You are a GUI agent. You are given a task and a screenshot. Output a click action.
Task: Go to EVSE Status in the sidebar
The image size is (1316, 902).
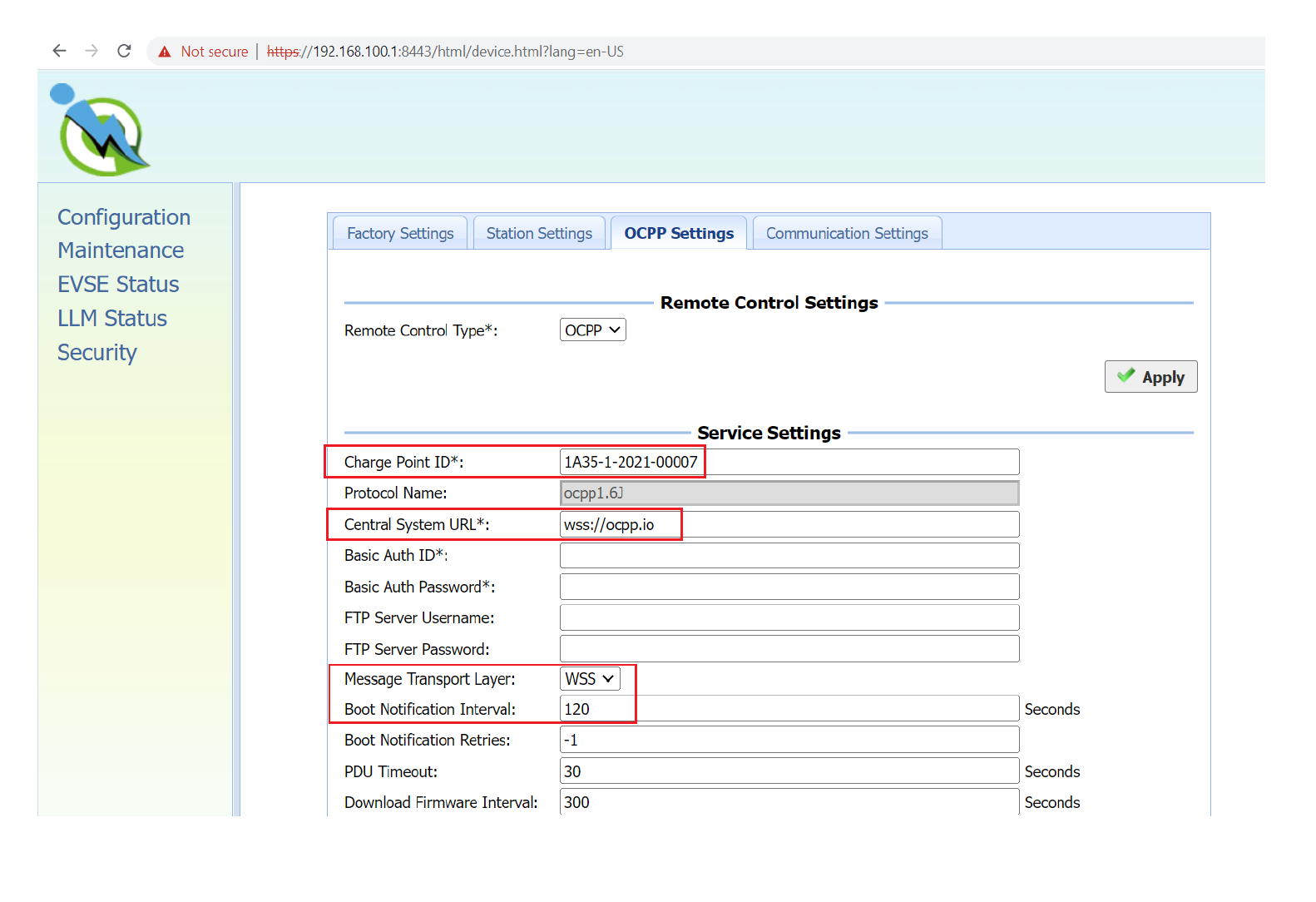[x=118, y=285]
